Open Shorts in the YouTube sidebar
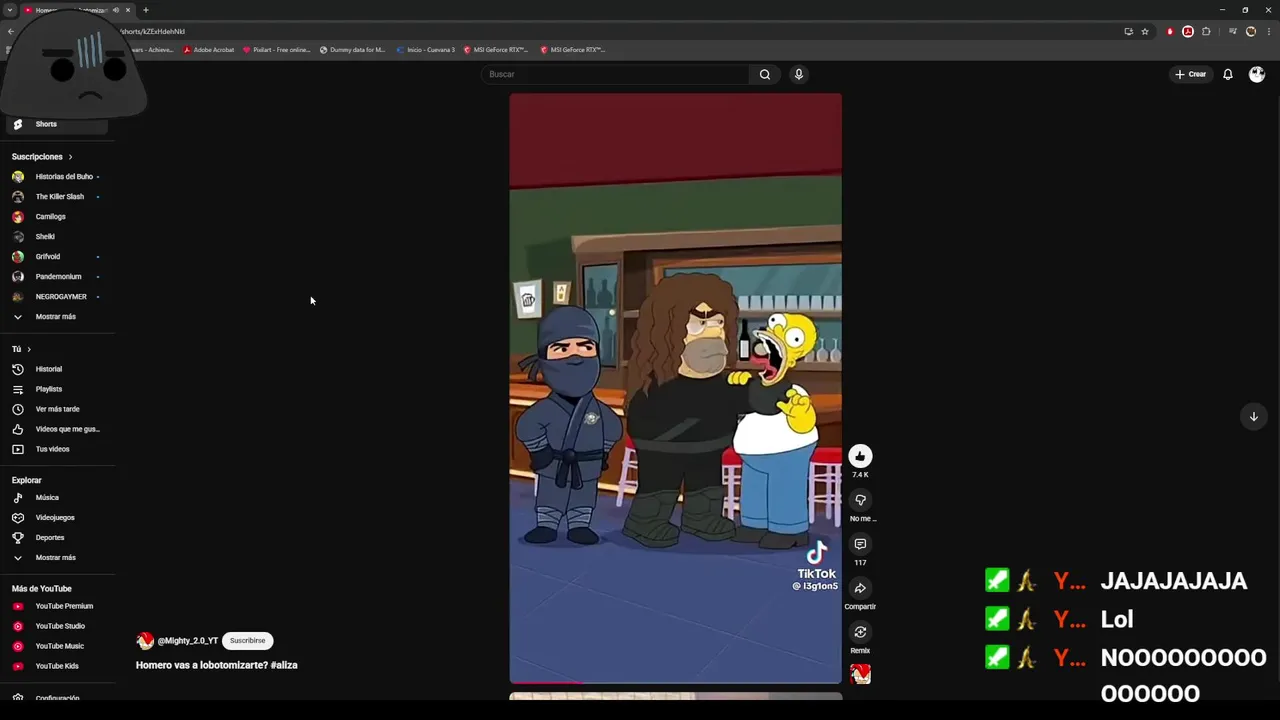 pos(57,124)
